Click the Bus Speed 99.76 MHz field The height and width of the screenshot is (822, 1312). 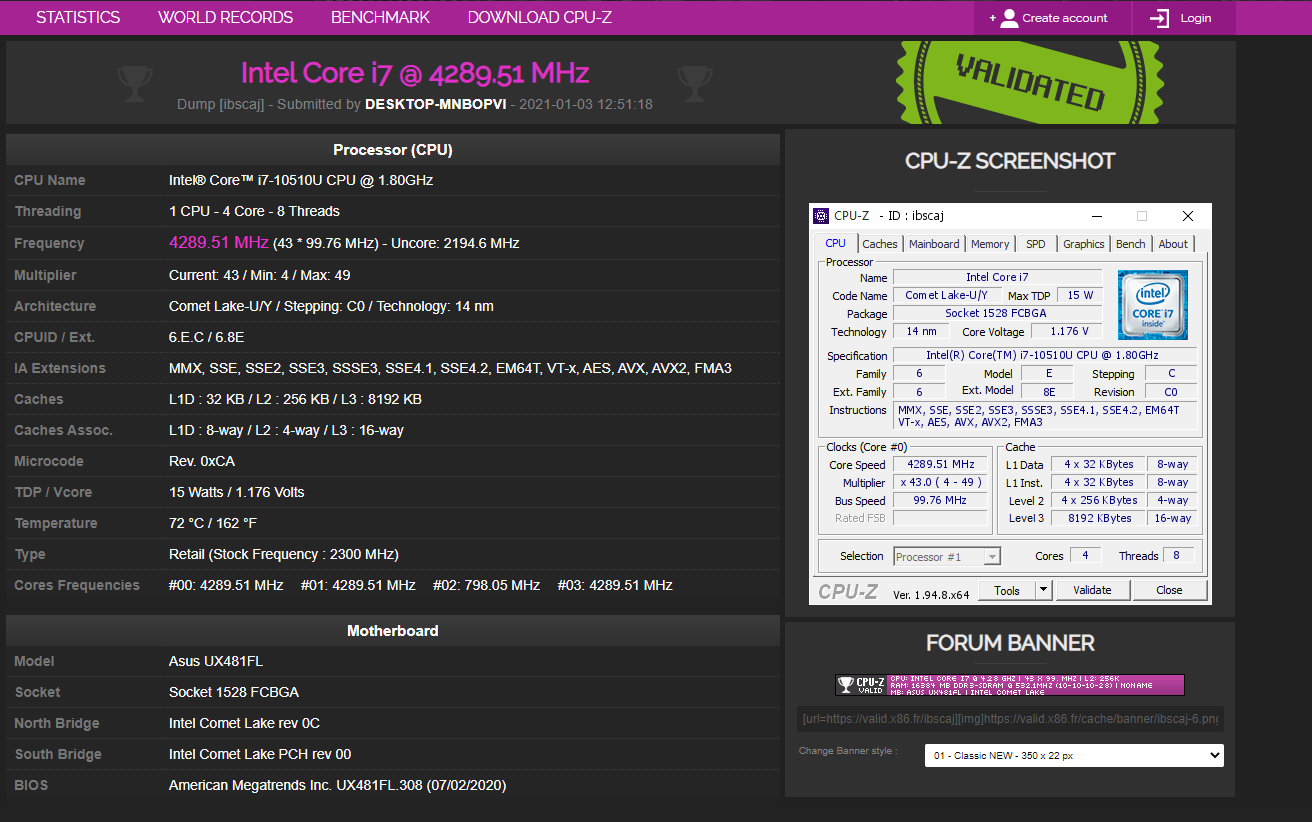(939, 501)
